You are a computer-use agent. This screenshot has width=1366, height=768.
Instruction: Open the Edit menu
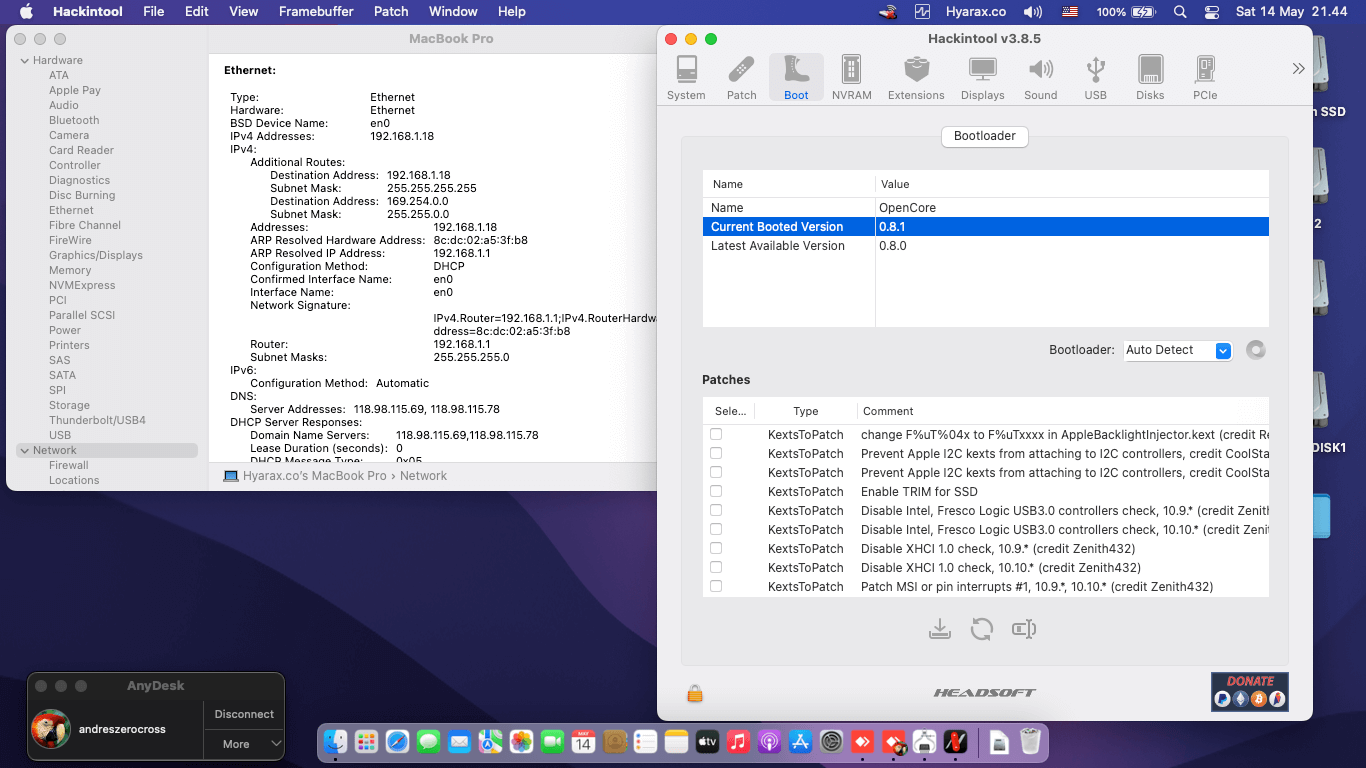(197, 12)
